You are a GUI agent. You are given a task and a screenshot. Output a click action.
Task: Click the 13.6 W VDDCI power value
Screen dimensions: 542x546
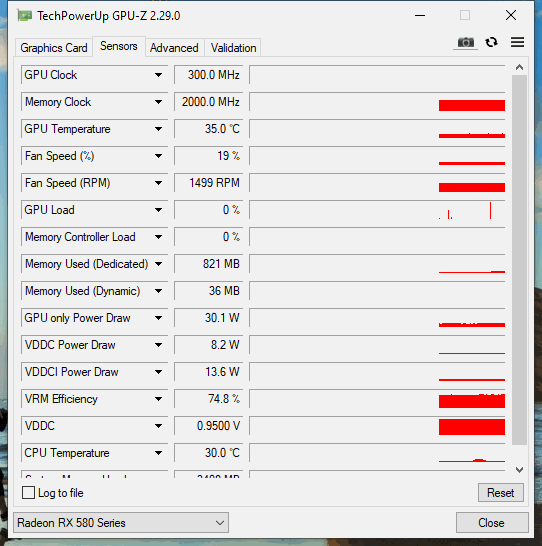click(x=209, y=372)
